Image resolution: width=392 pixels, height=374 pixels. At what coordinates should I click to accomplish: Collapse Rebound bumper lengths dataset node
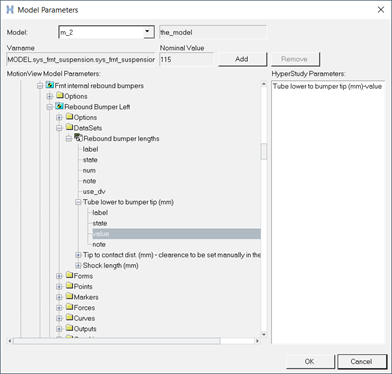click(x=69, y=139)
